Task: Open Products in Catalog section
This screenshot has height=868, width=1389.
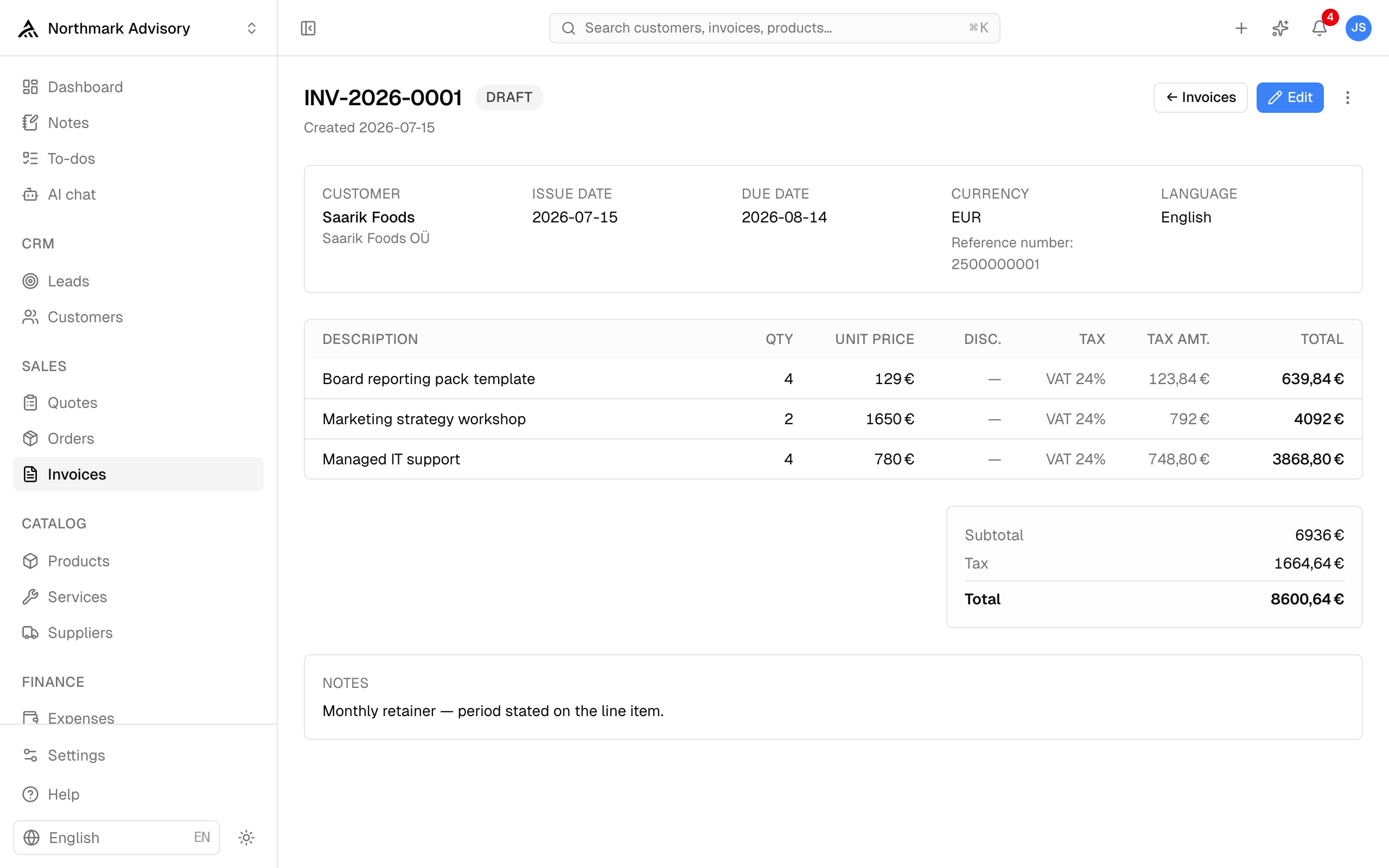Action: [138, 561]
